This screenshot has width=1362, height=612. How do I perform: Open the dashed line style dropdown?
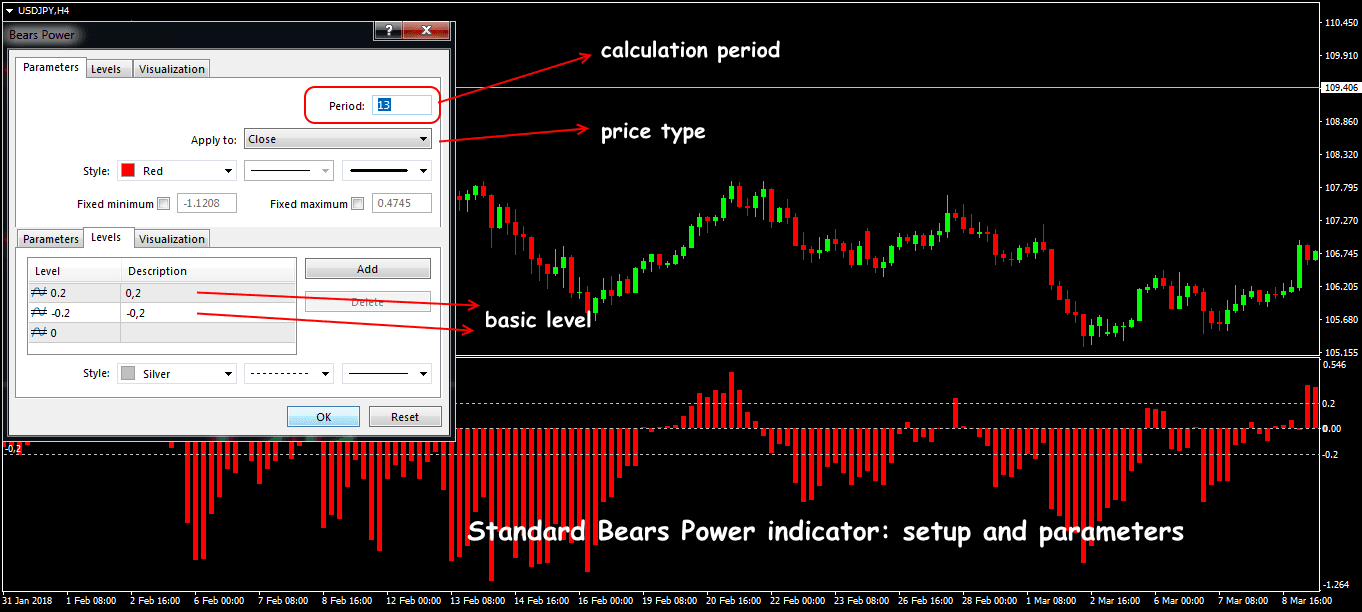(289, 372)
